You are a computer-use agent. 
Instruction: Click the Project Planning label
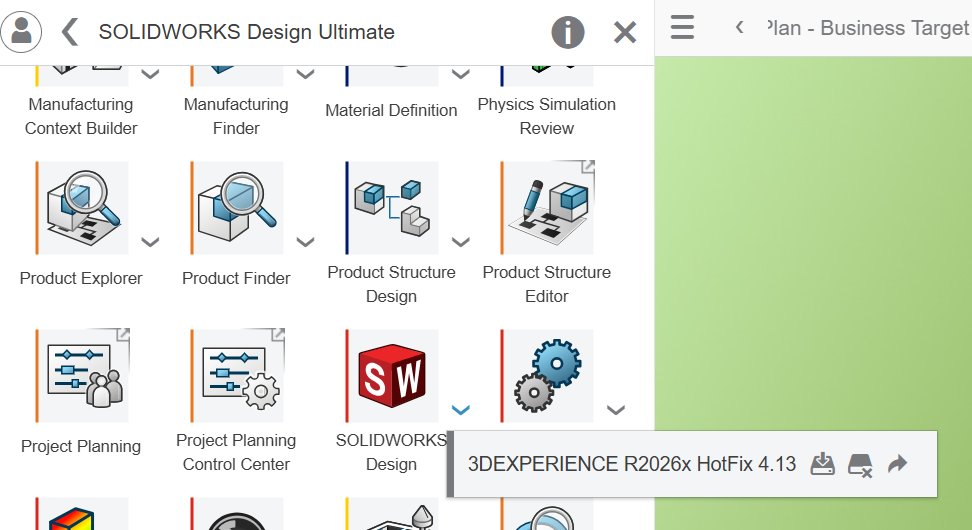tap(81, 446)
